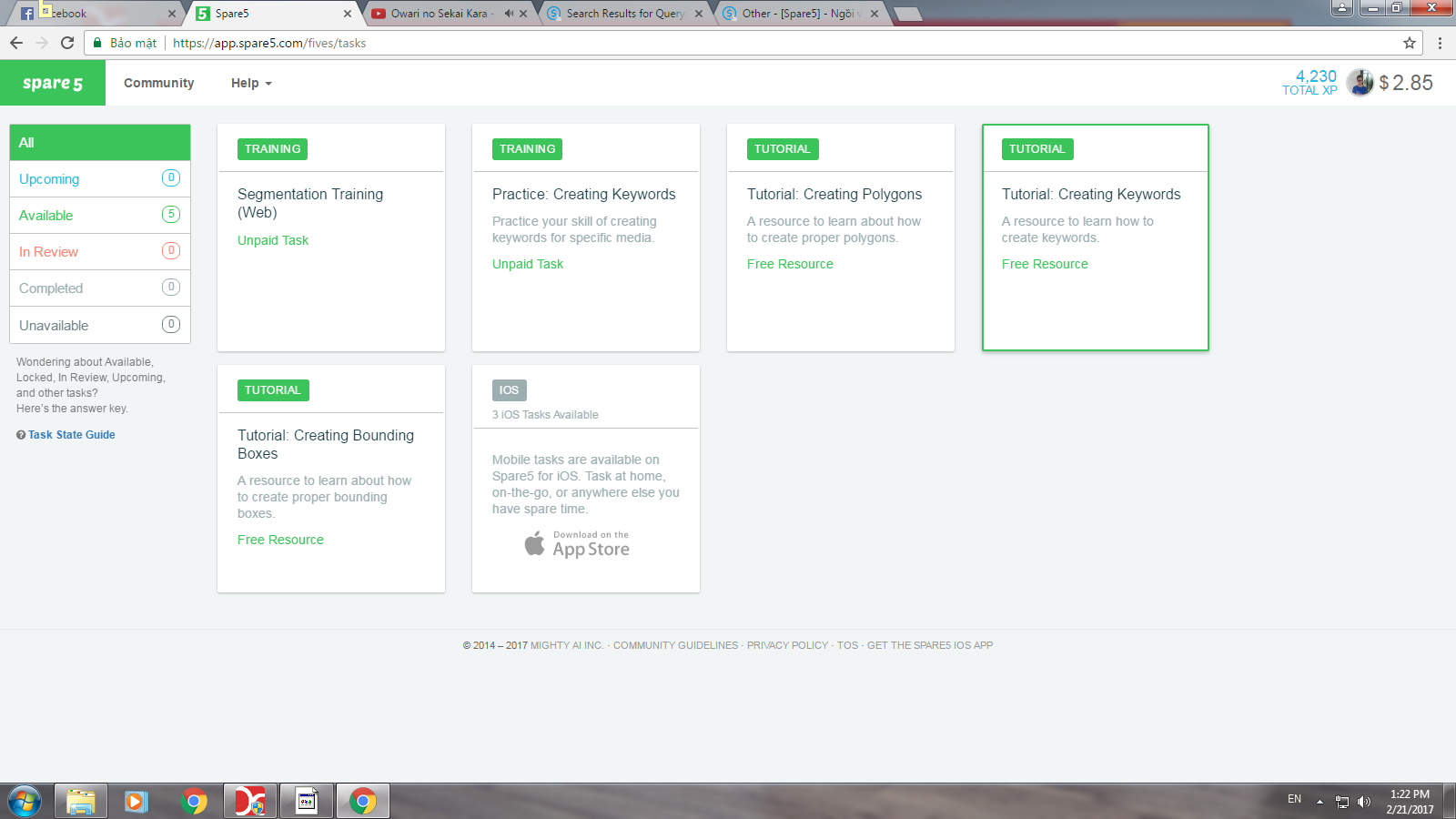
Task: Open the Privacy Policy footer link
Action: pos(787,645)
